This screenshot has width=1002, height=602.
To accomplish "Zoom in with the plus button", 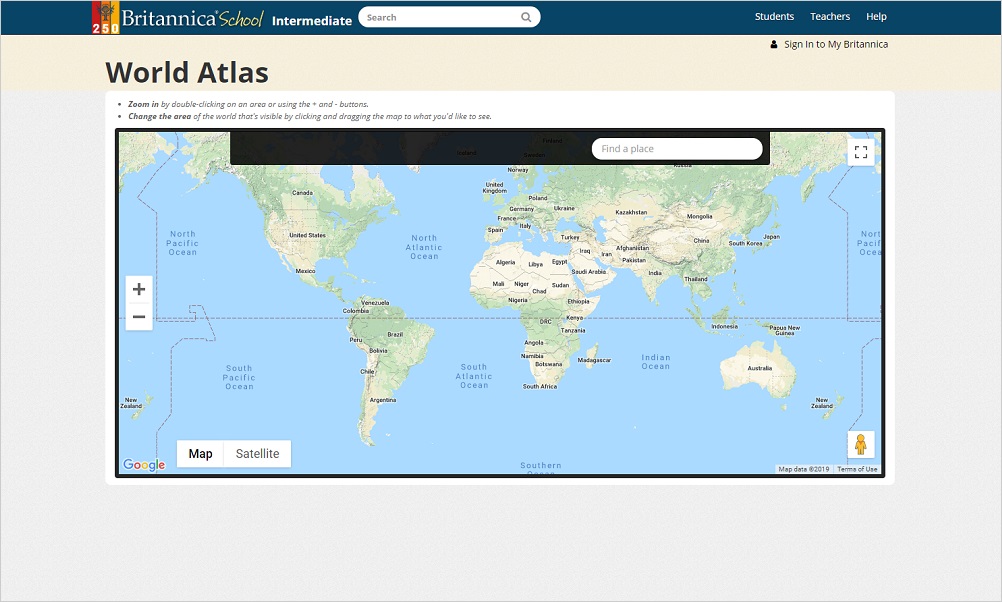I will [x=139, y=289].
